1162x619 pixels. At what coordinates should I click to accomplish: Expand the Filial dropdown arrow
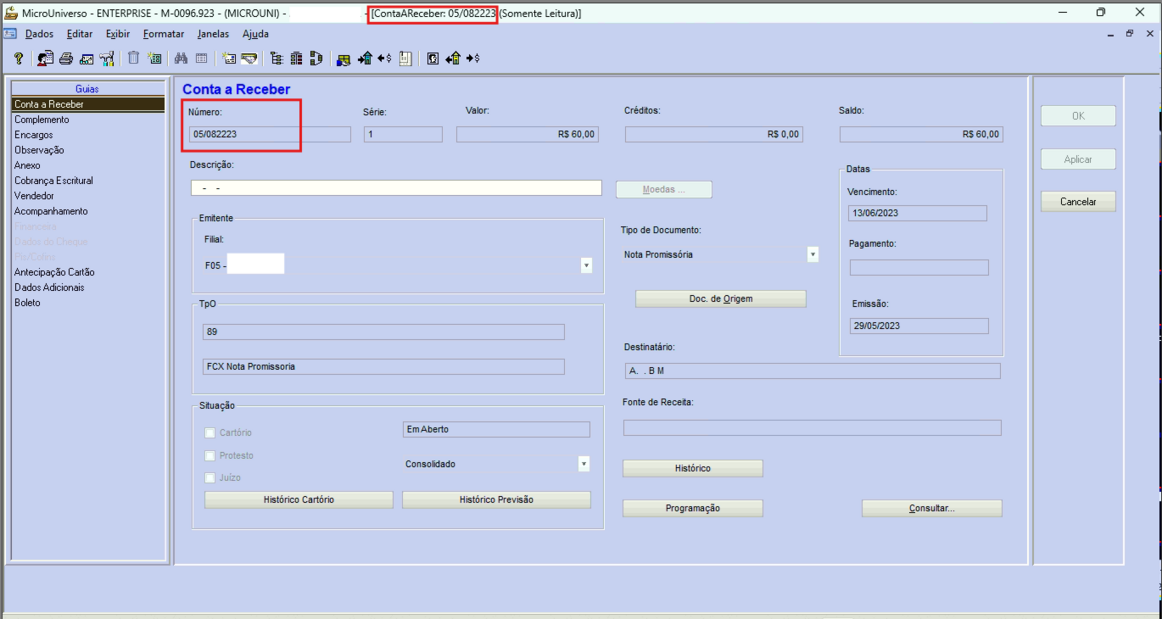pyautogui.click(x=586, y=265)
